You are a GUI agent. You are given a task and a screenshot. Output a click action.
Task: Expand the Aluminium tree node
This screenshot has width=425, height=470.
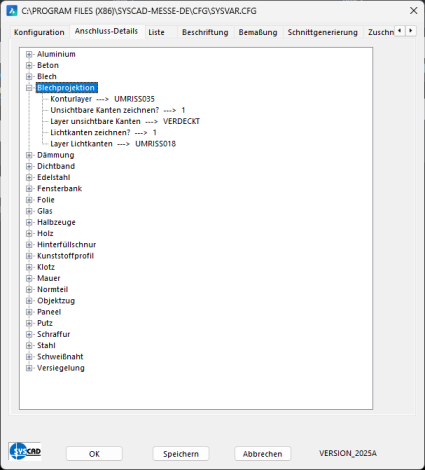click(29, 54)
